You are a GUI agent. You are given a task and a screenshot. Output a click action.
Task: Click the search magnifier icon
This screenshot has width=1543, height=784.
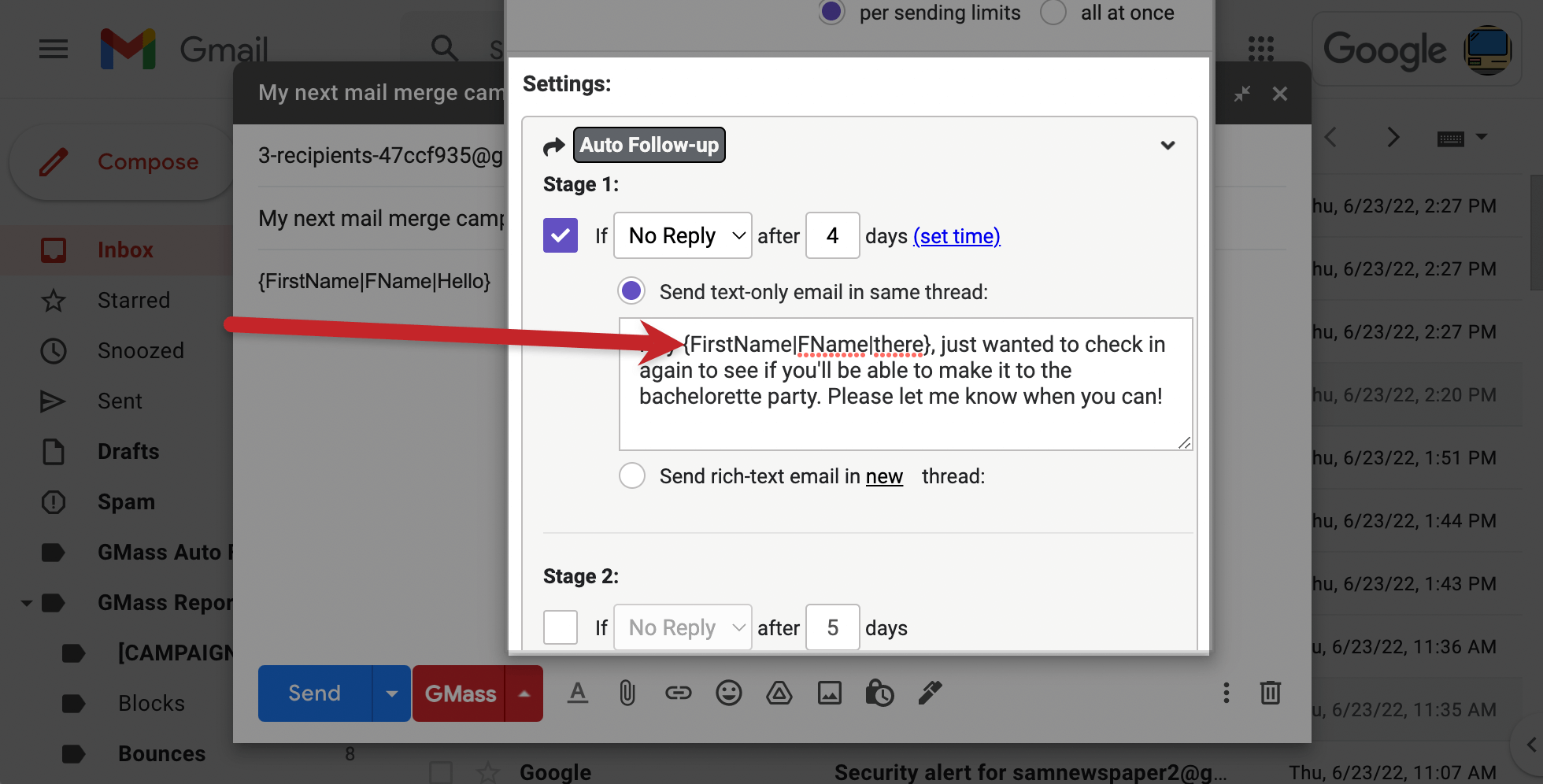coord(445,48)
